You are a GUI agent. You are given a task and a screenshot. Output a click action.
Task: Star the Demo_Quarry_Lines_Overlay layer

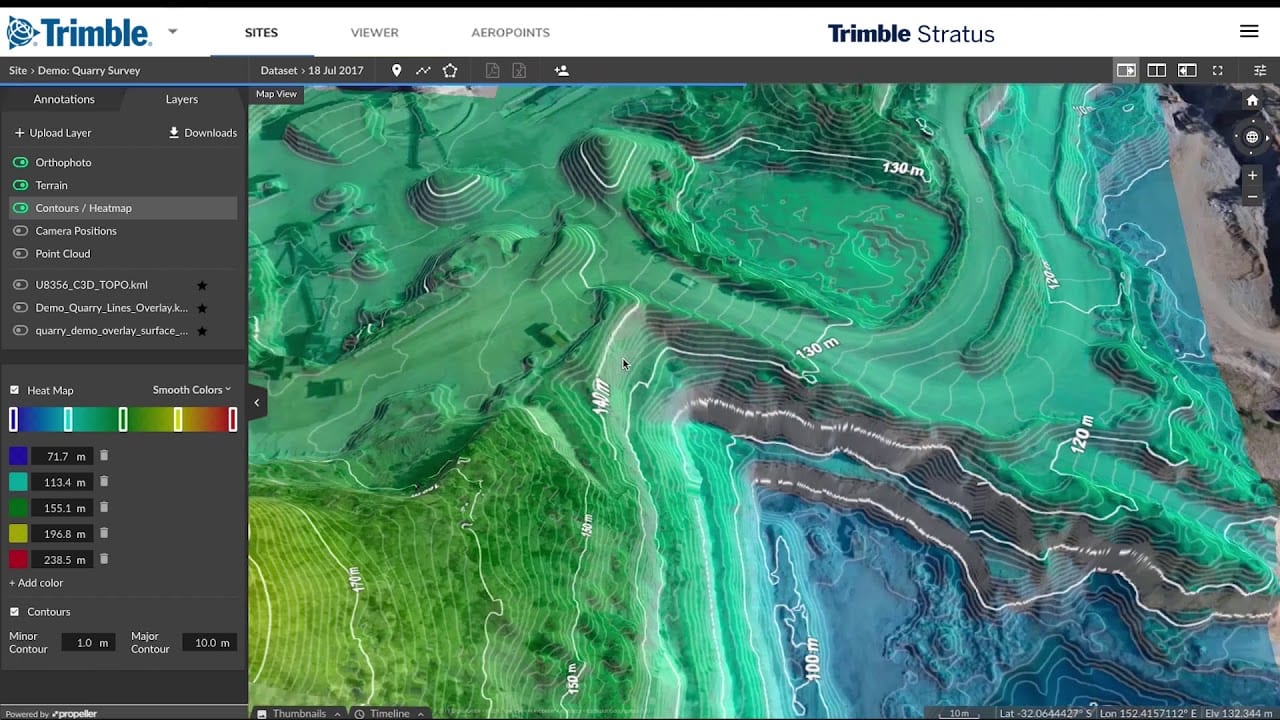(x=201, y=308)
